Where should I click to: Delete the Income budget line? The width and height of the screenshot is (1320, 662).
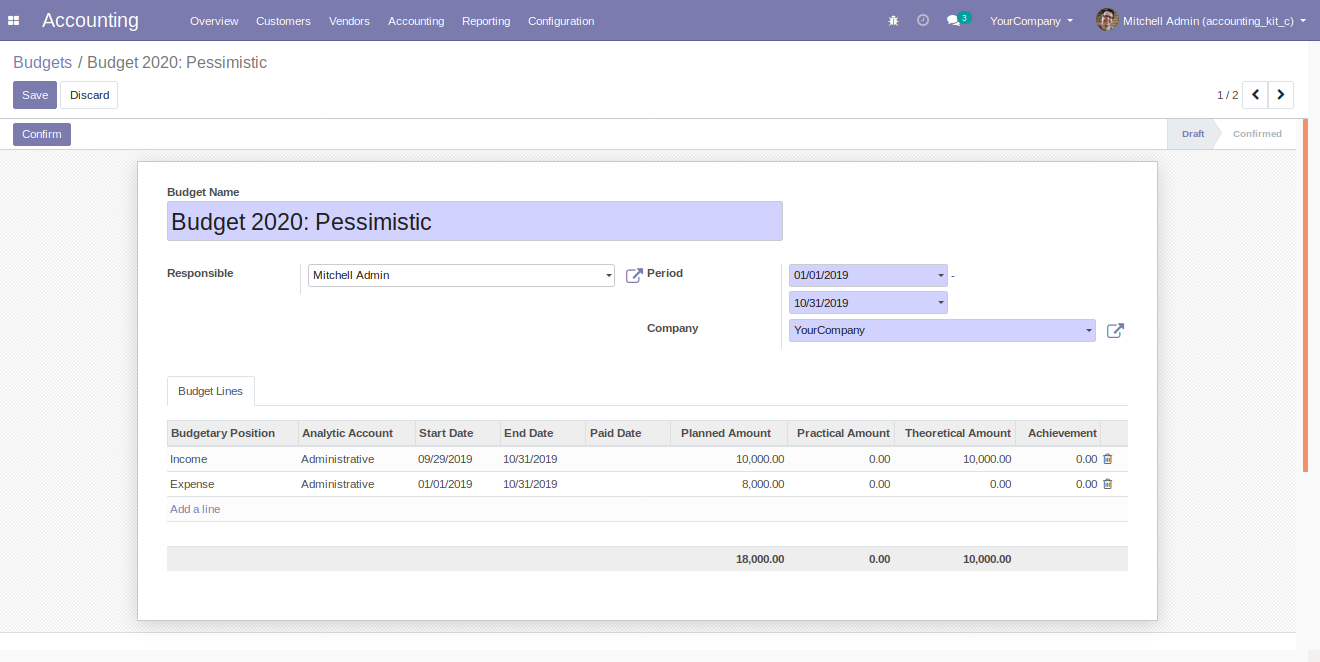(1107, 459)
